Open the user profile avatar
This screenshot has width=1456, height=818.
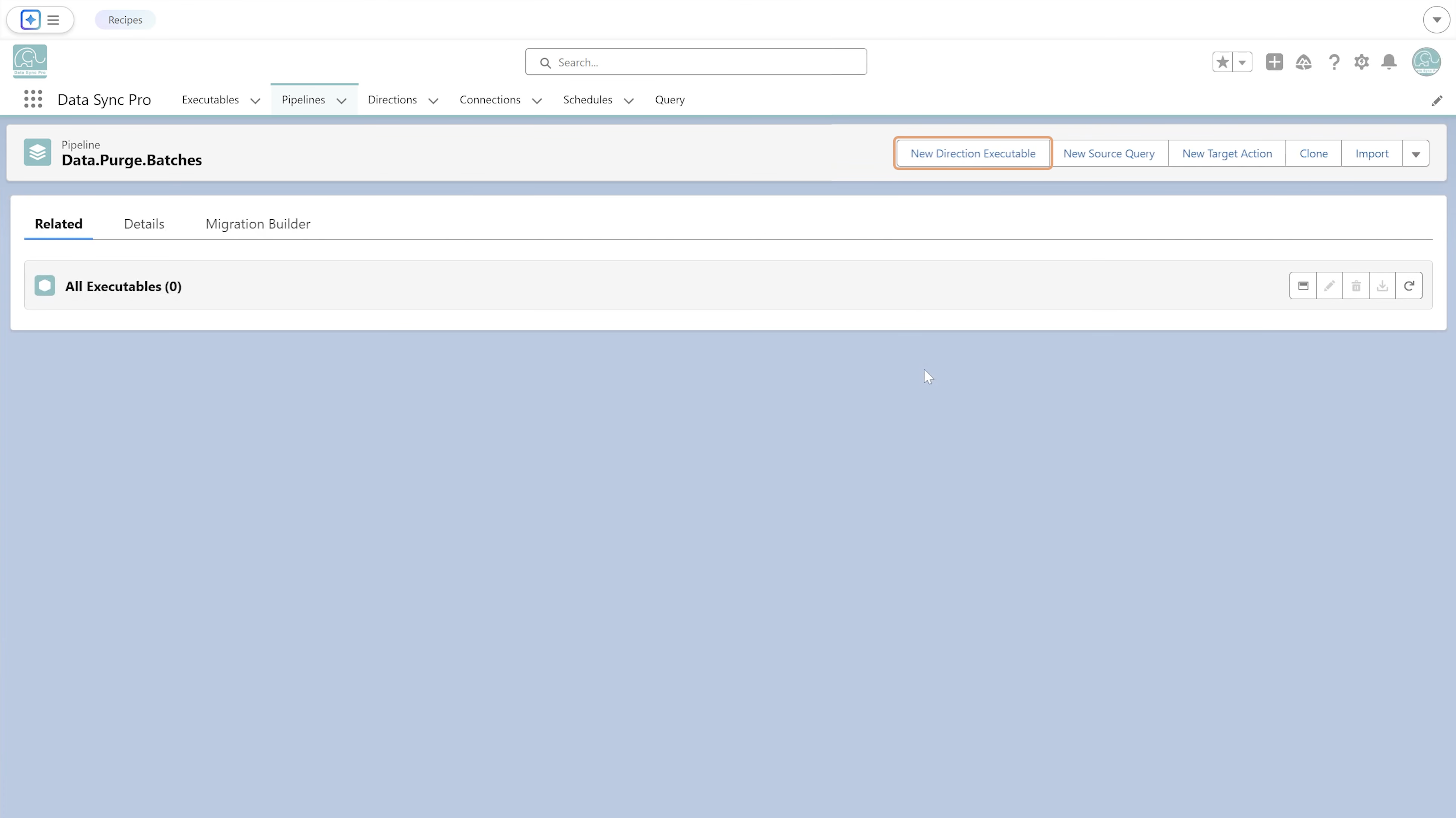tap(1426, 61)
